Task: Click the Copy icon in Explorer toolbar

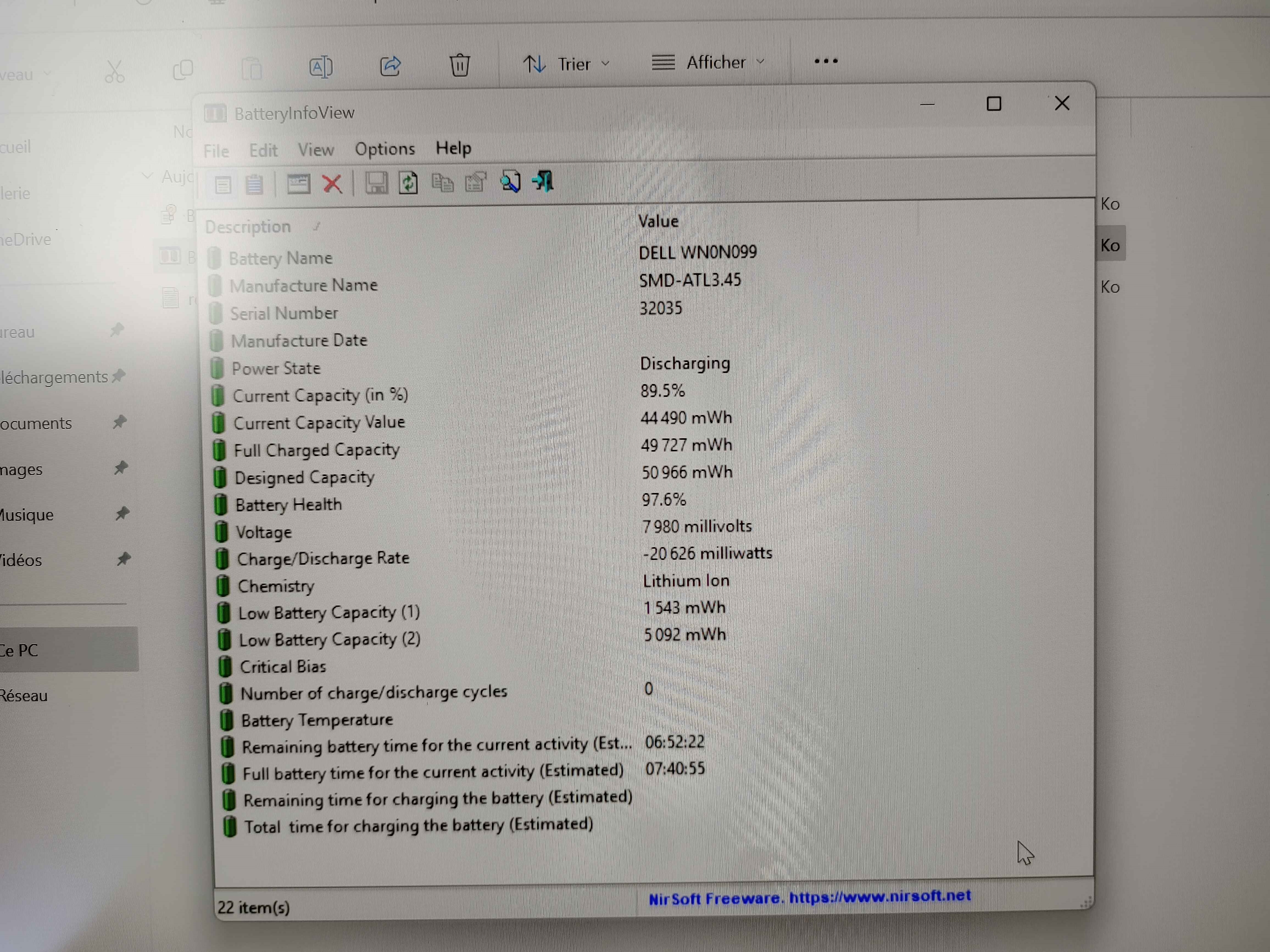Action: (x=183, y=70)
